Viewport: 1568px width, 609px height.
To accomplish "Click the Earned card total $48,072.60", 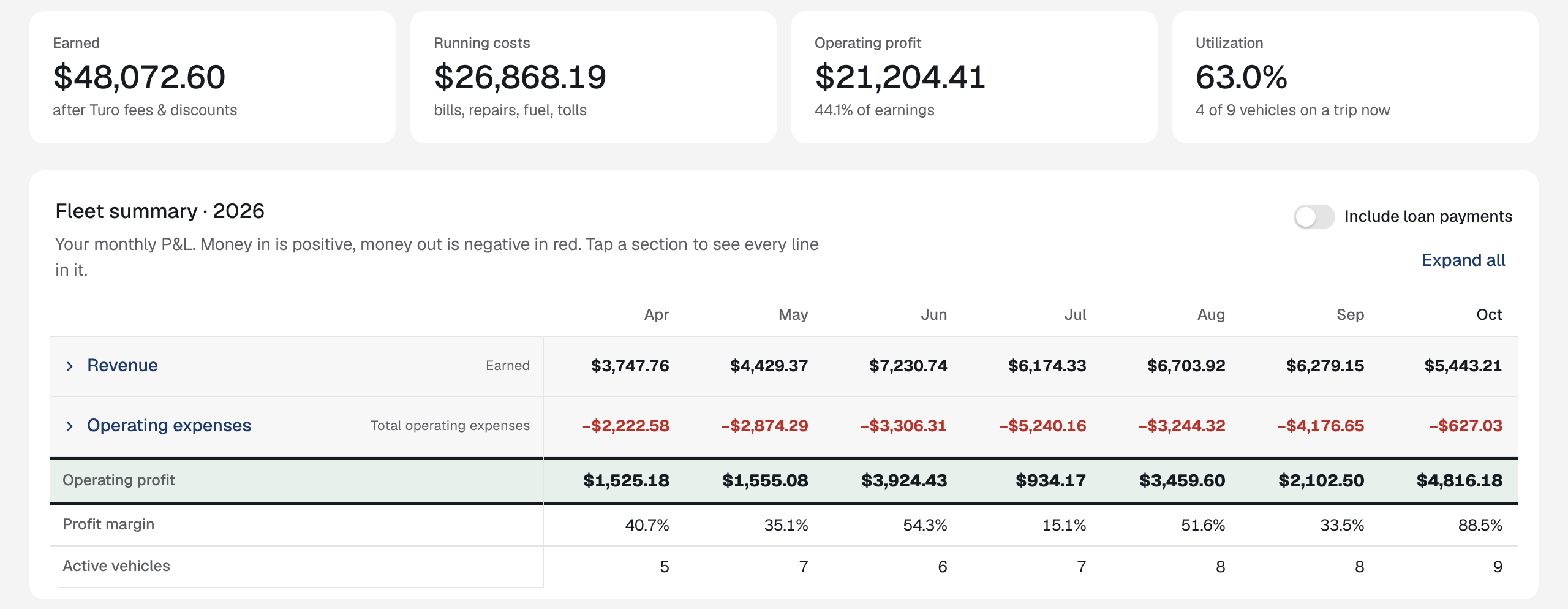I will click(140, 77).
